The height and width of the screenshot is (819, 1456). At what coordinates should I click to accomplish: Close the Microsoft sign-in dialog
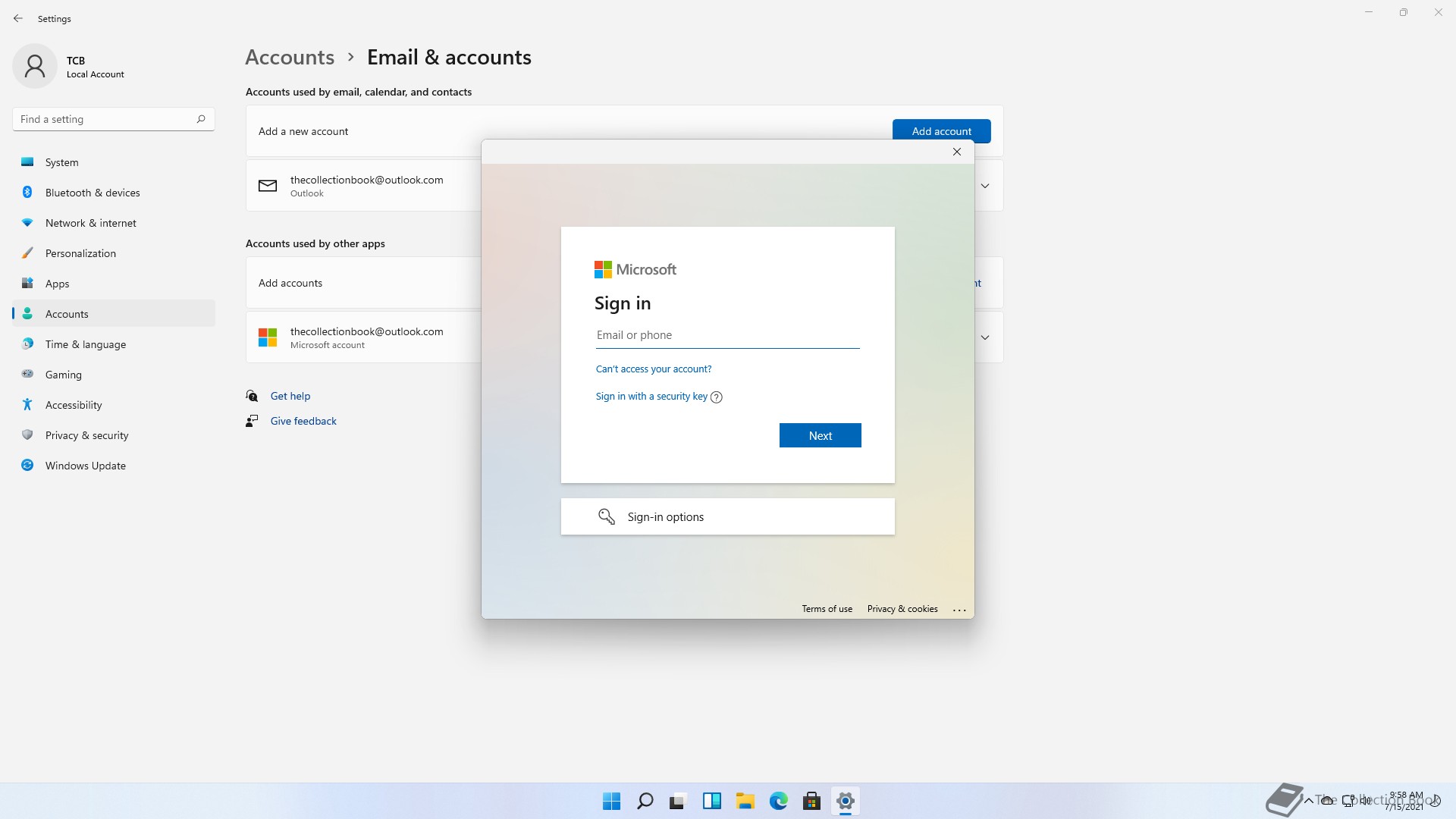pos(957,152)
